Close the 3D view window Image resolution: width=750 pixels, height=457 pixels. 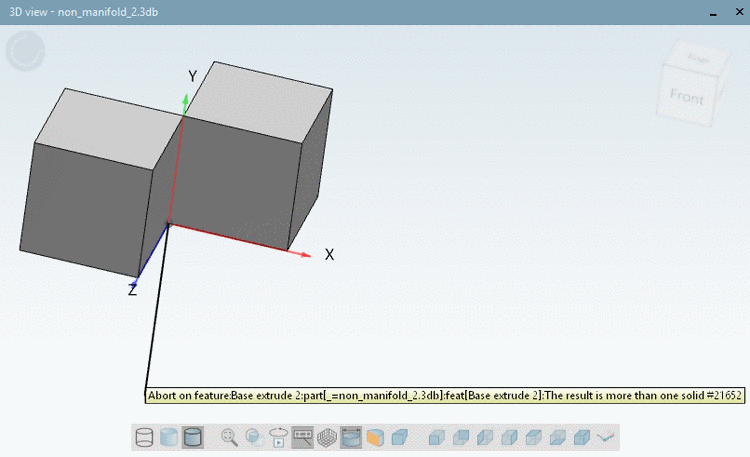click(x=739, y=11)
